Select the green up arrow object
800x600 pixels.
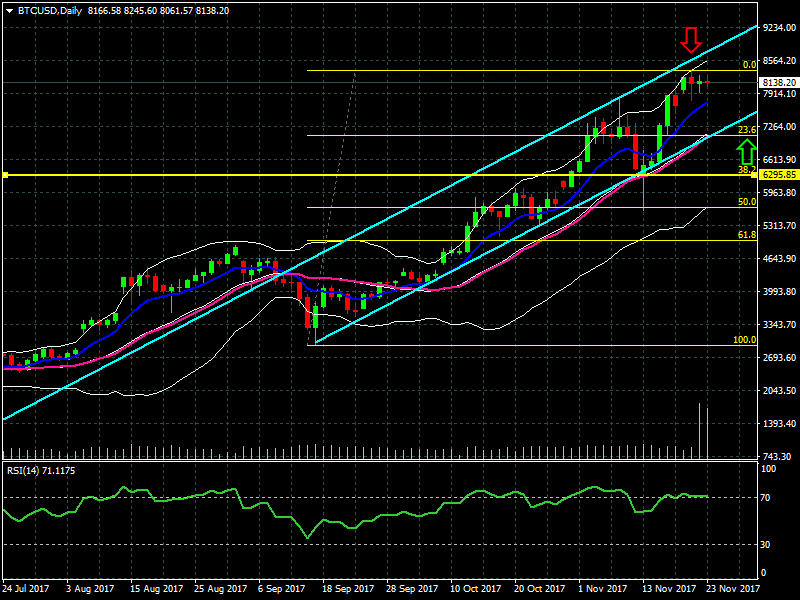point(746,152)
